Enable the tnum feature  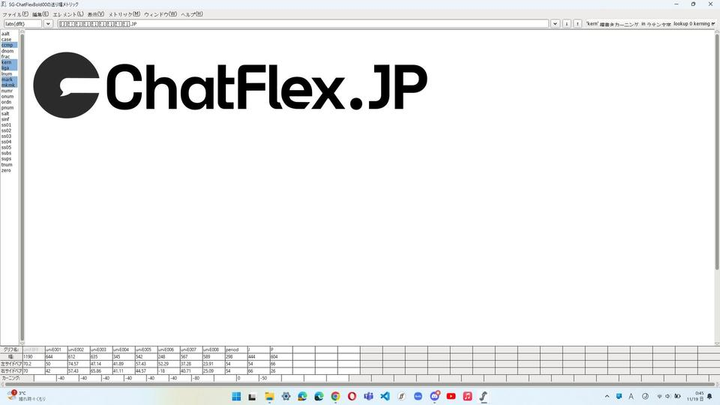pos(9,164)
